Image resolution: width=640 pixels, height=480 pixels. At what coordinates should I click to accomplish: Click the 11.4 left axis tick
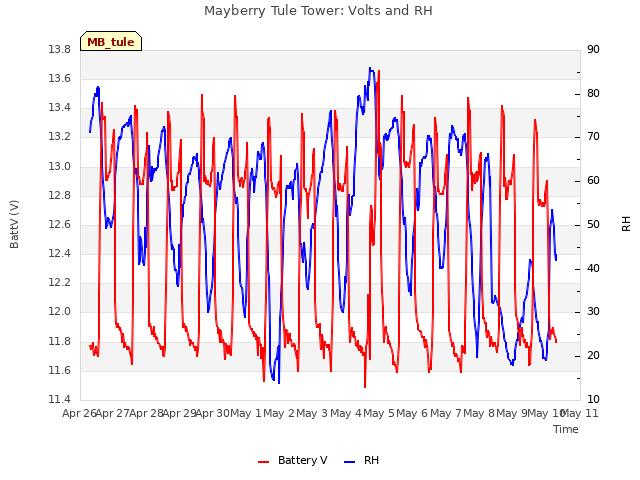(x=59, y=399)
